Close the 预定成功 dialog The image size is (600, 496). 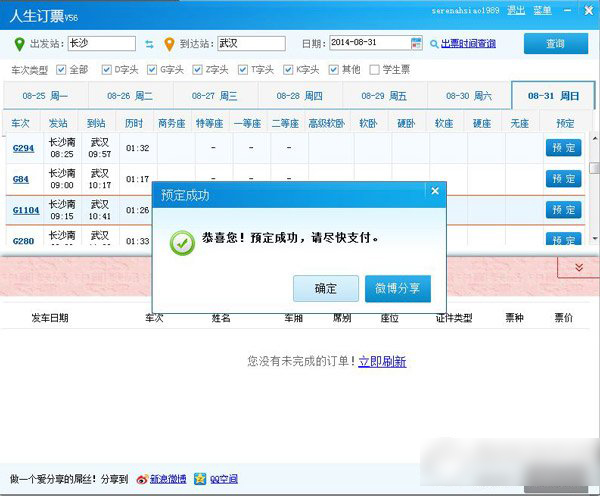click(x=435, y=191)
